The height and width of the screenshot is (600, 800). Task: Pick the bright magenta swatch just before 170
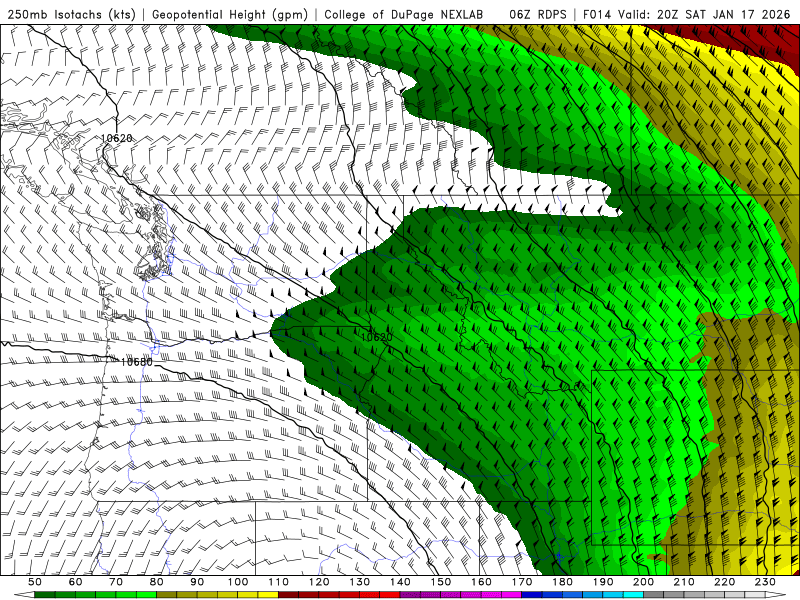511,595
